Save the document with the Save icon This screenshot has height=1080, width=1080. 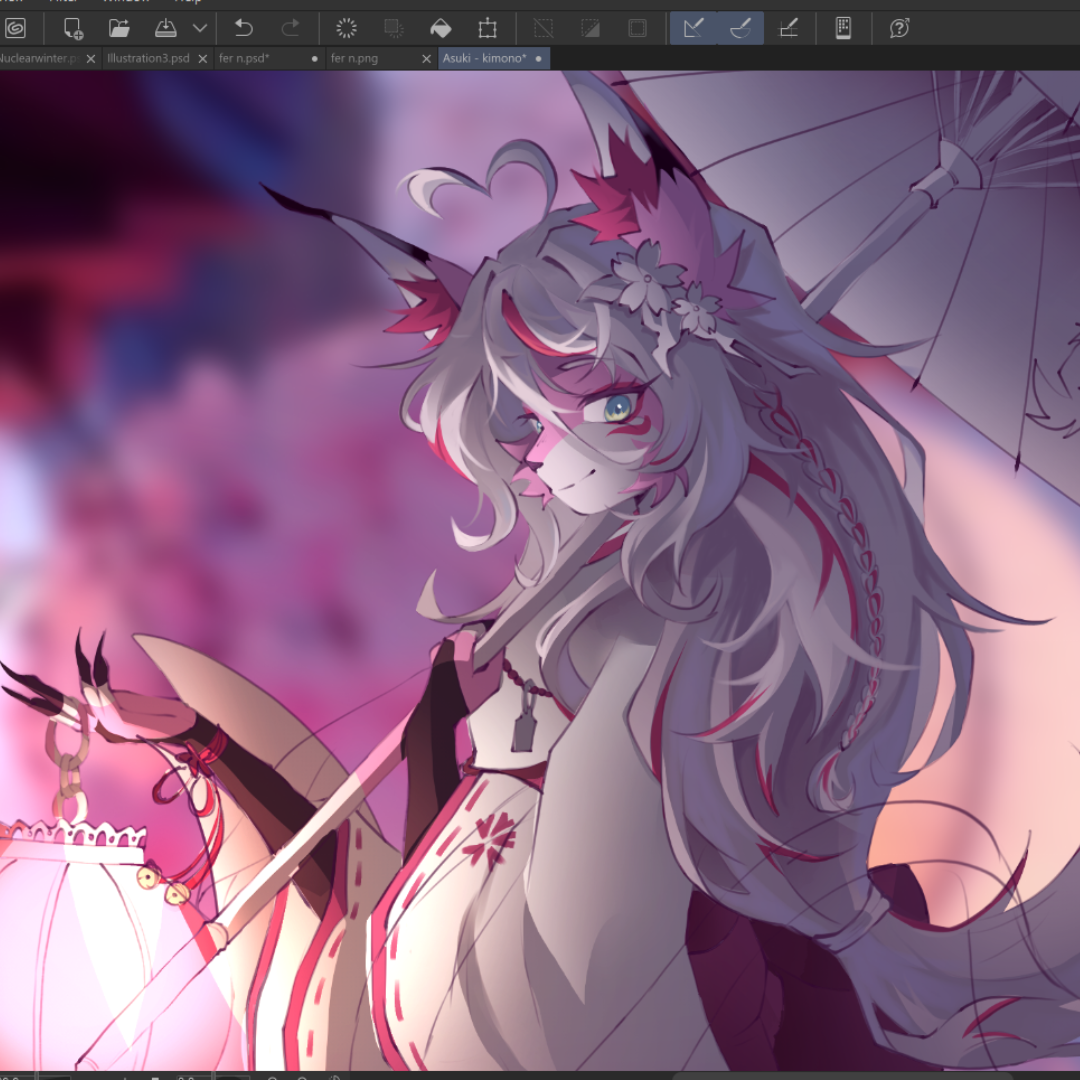(x=166, y=28)
